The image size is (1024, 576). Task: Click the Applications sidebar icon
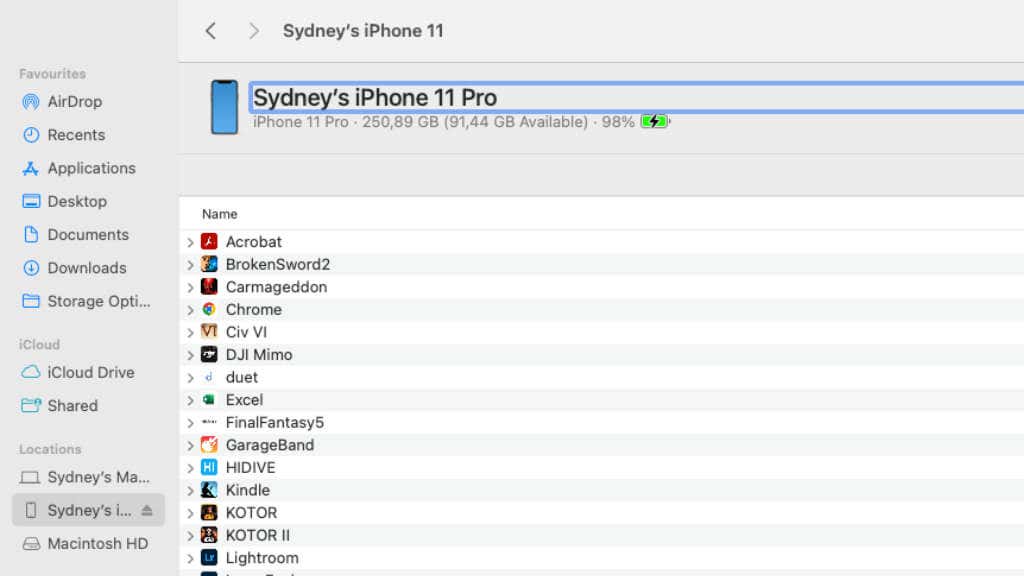tap(31, 168)
